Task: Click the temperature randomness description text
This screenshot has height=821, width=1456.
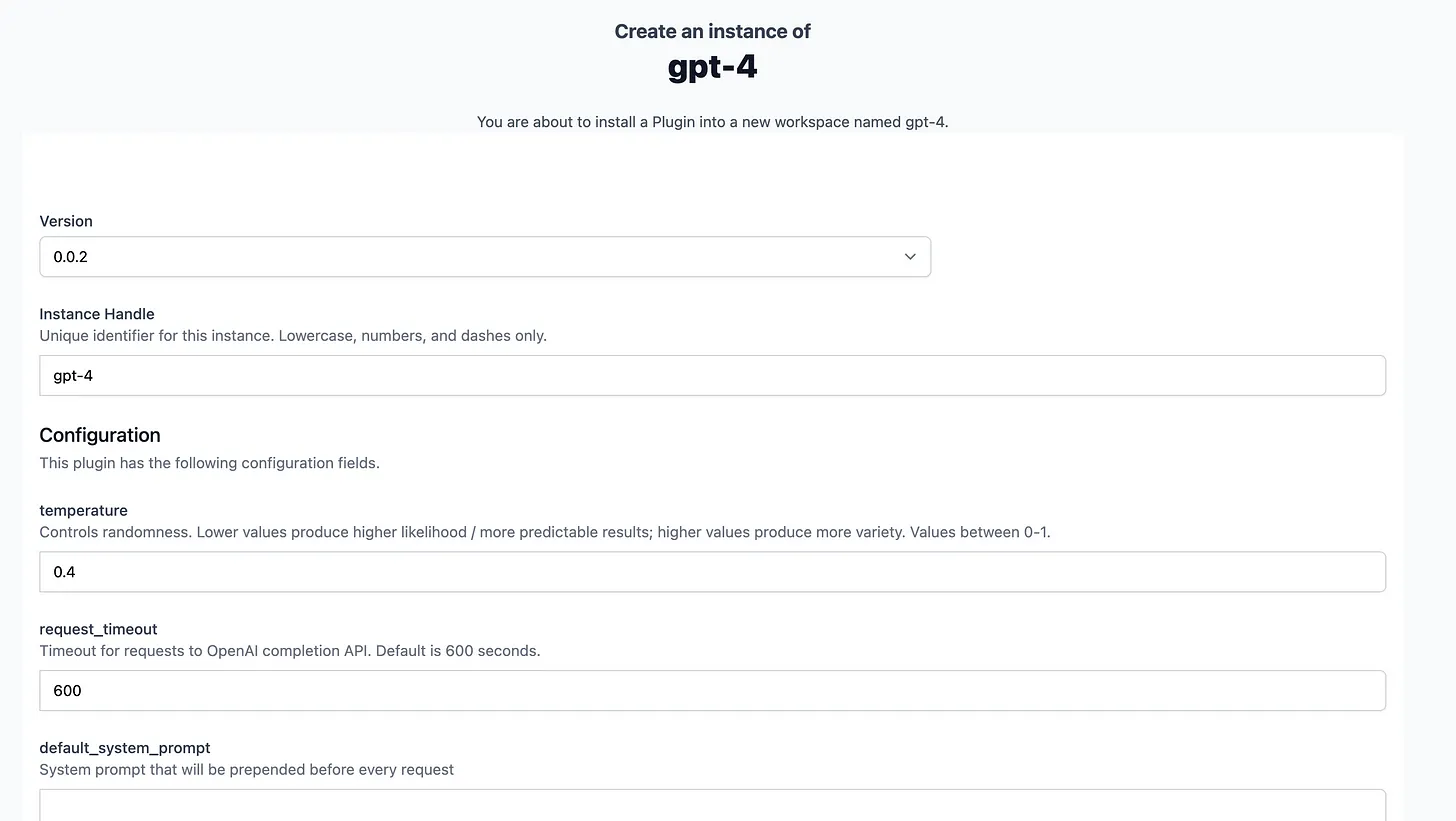Action: click(x=545, y=532)
